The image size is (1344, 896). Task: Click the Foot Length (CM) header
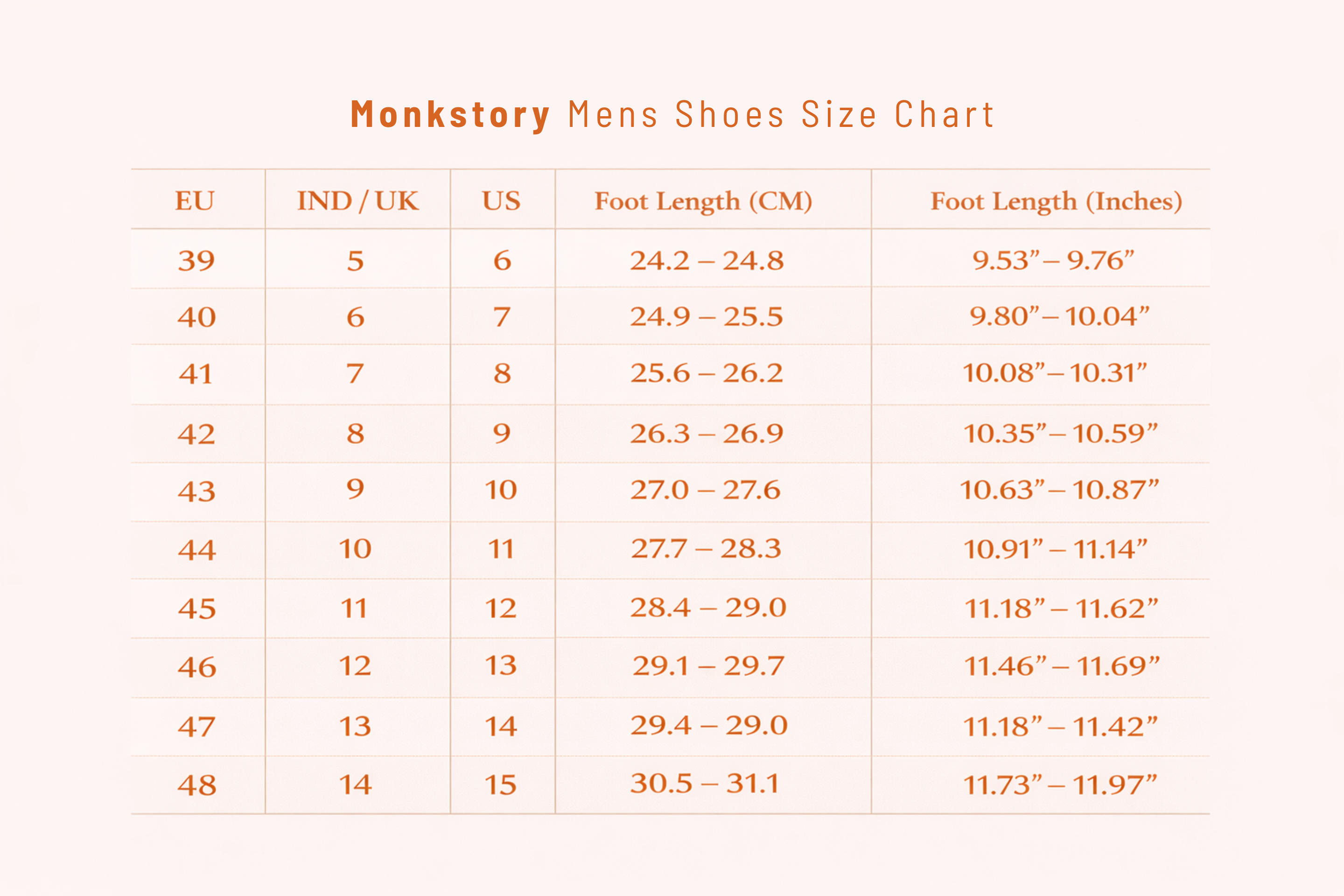tap(703, 202)
